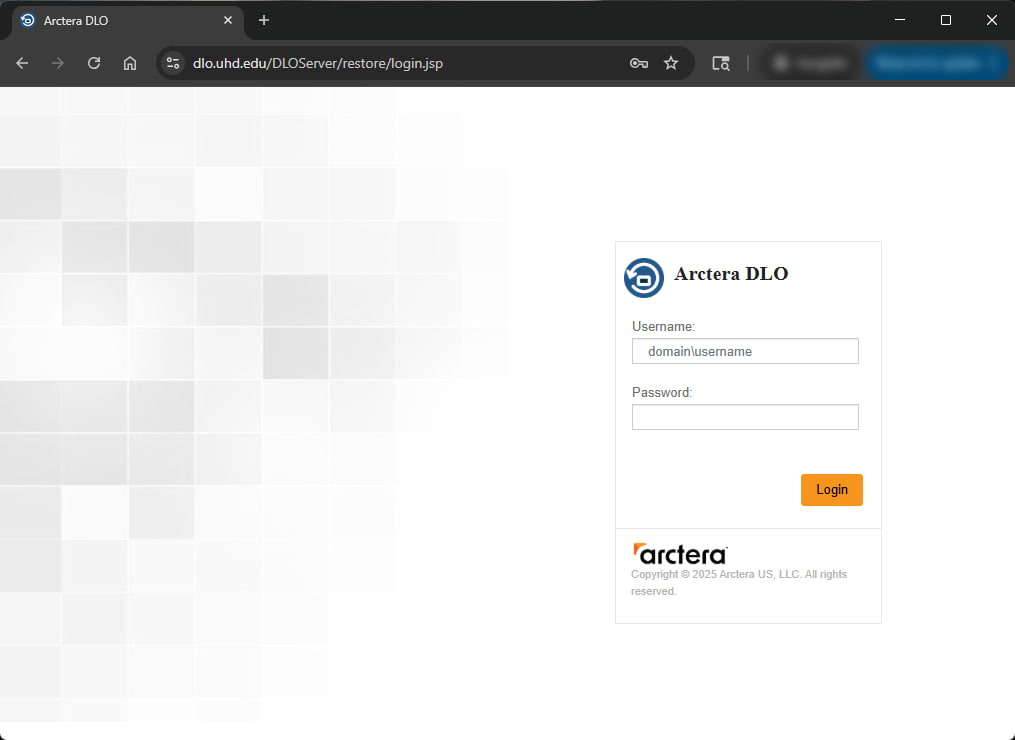Go to the browser home page
Screen dimensions: 1015x740
pyautogui.click(x=130, y=63)
